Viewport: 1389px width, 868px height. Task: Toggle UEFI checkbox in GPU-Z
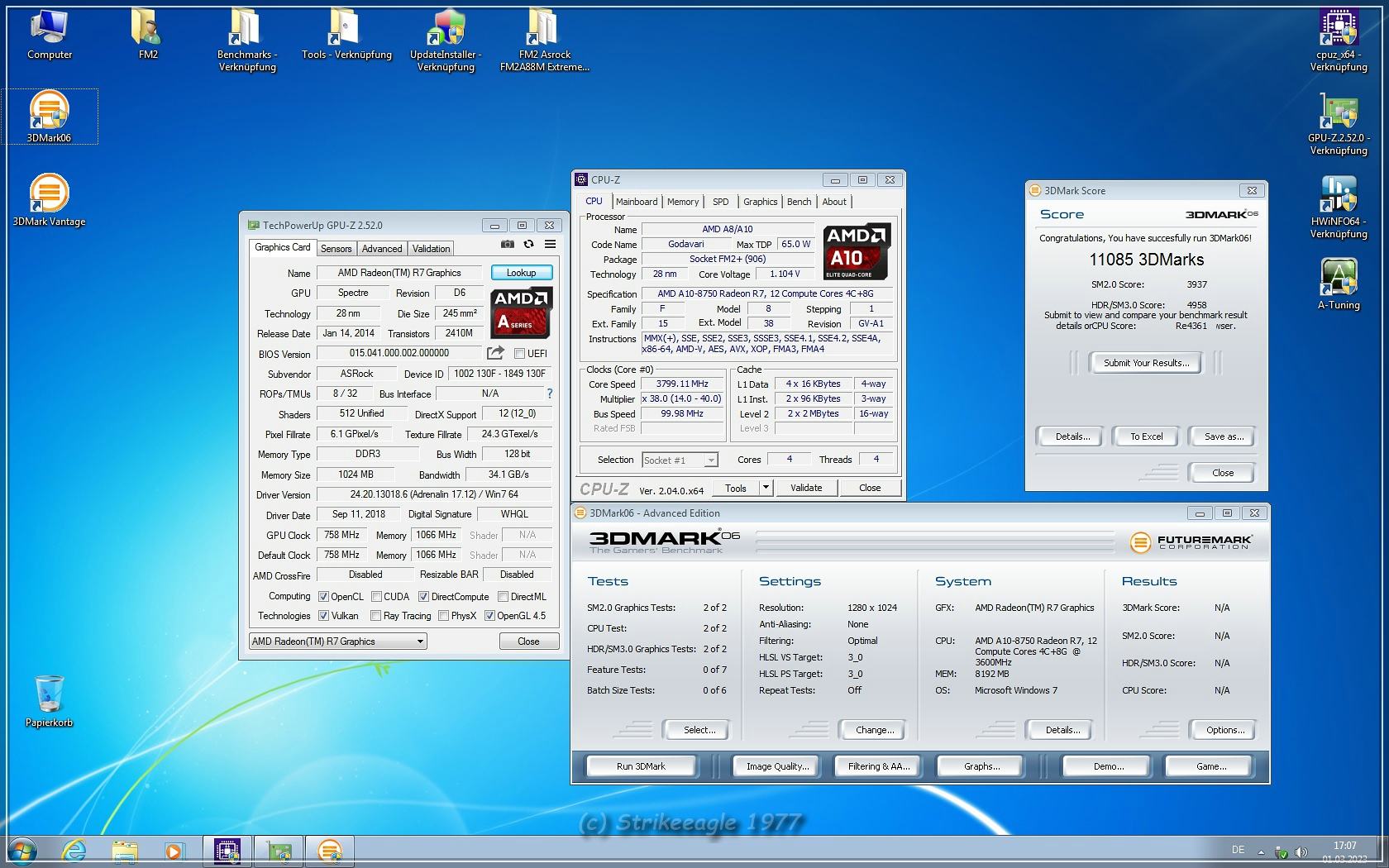tap(519, 354)
